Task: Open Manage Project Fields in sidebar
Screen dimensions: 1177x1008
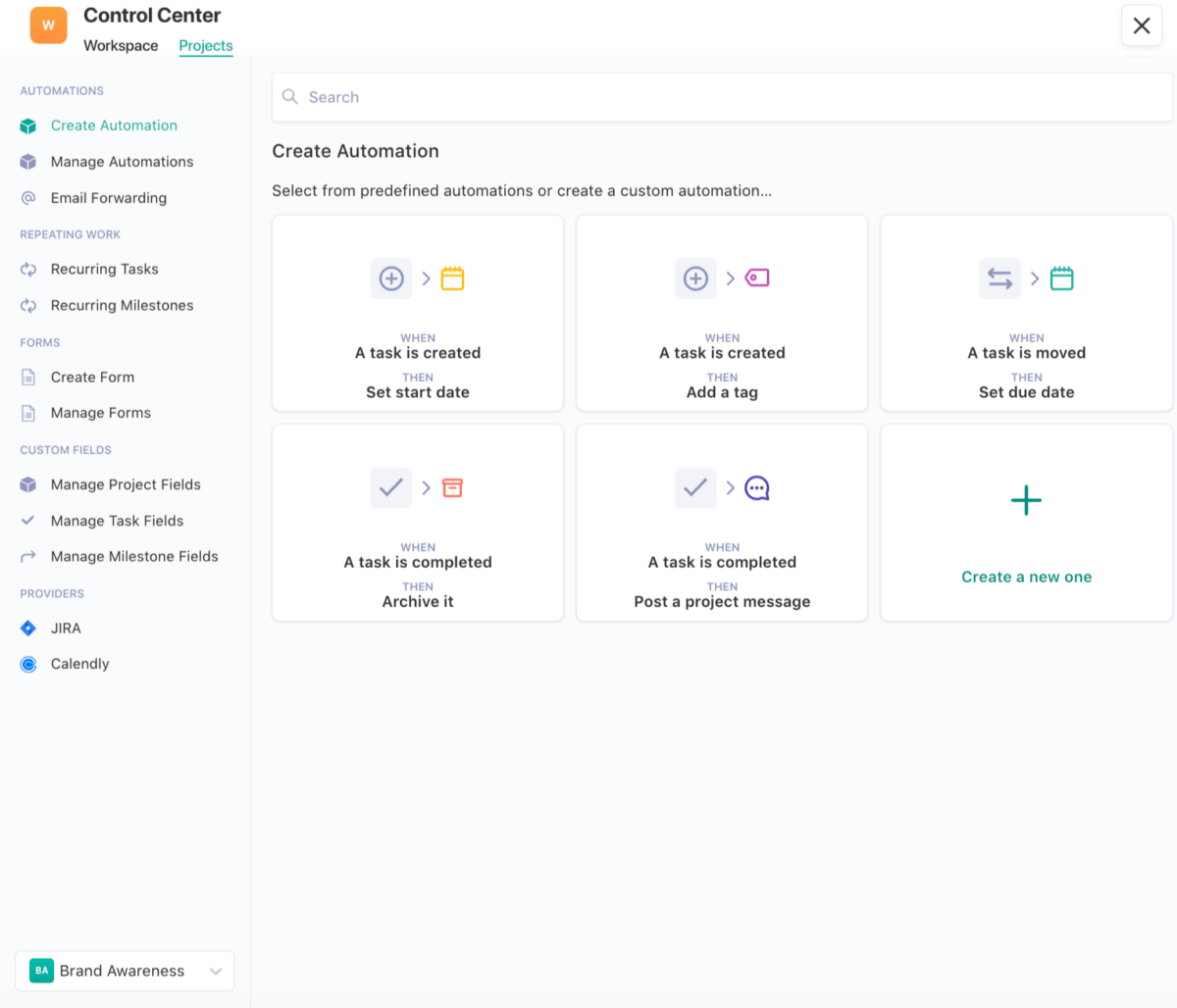Action: (x=125, y=484)
